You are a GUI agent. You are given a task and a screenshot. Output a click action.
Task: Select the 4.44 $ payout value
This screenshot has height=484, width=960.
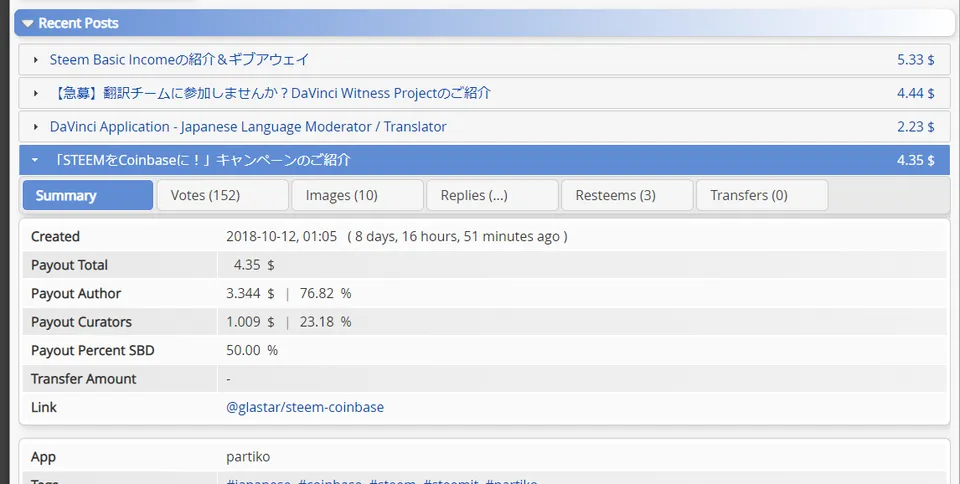pyautogui.click(x=915, y=94)
